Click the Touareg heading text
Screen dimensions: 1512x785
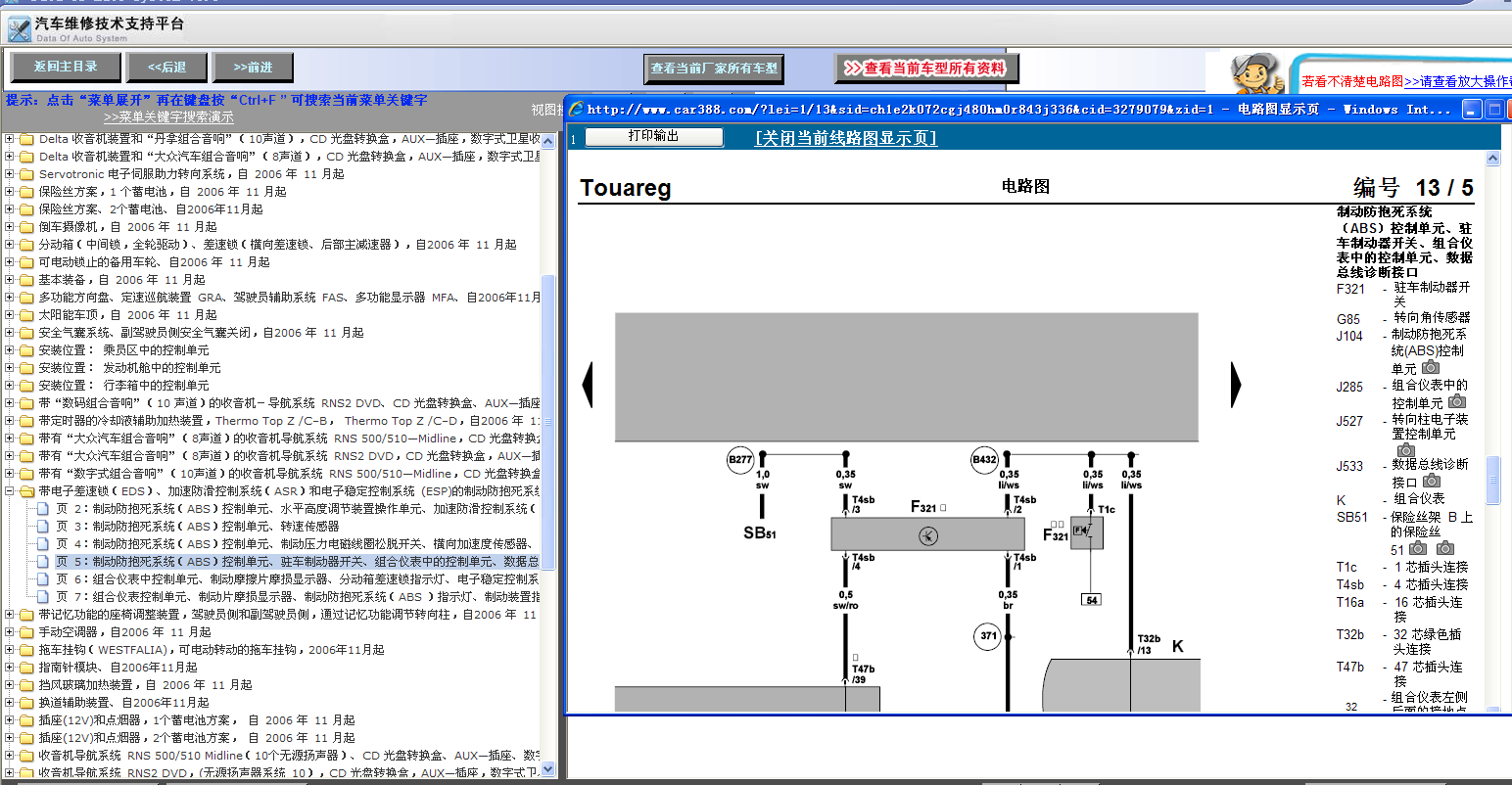(625, 188)
